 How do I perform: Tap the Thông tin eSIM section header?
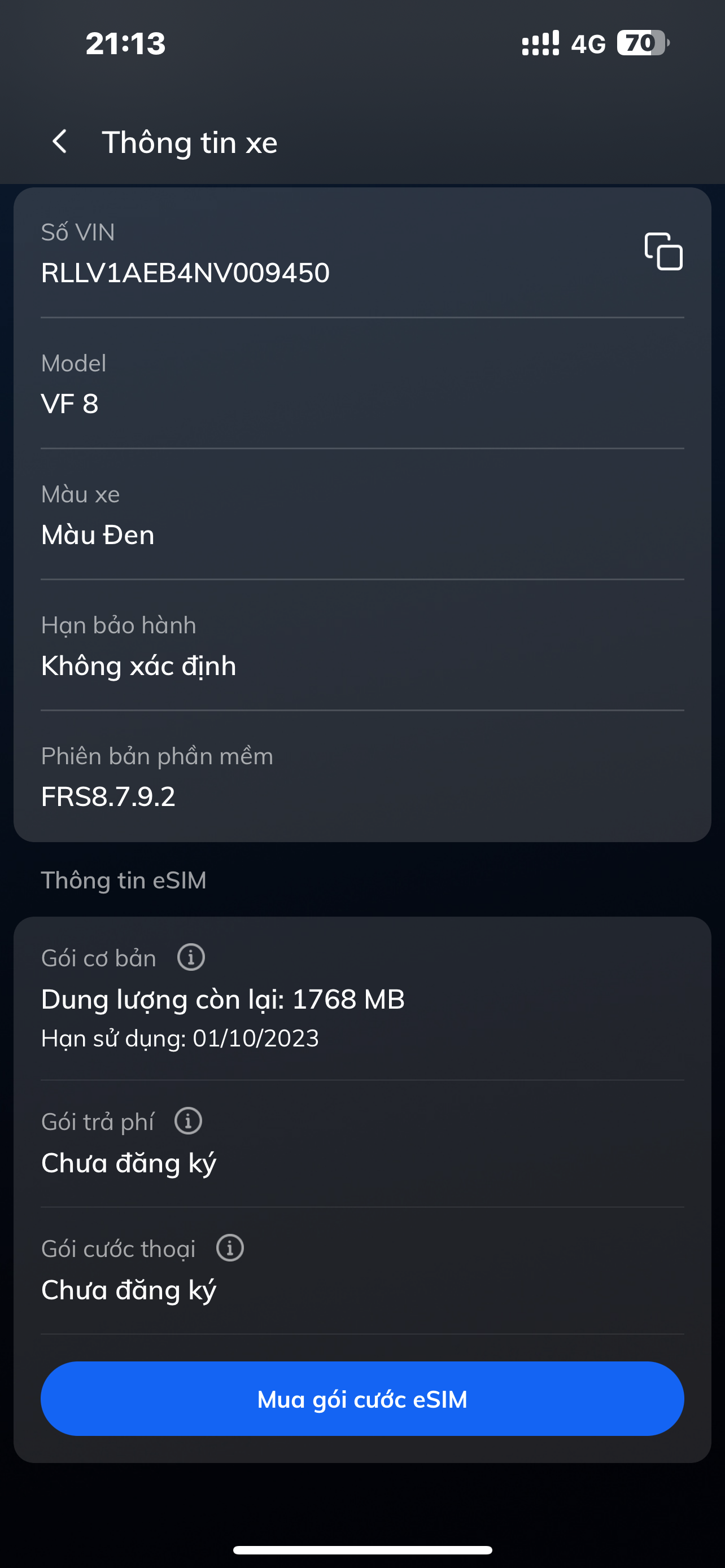(124, 880)
